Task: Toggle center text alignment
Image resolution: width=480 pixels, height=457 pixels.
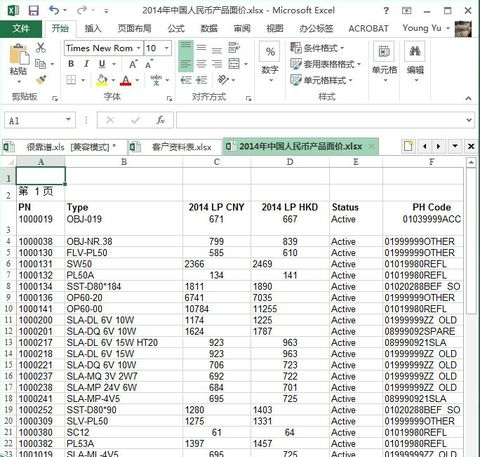Action: tap(201, 64)
